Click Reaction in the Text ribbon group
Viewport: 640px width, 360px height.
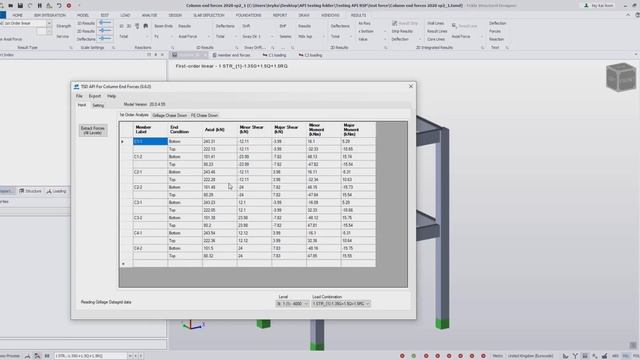pyautogui.click(x=496, y=39)
